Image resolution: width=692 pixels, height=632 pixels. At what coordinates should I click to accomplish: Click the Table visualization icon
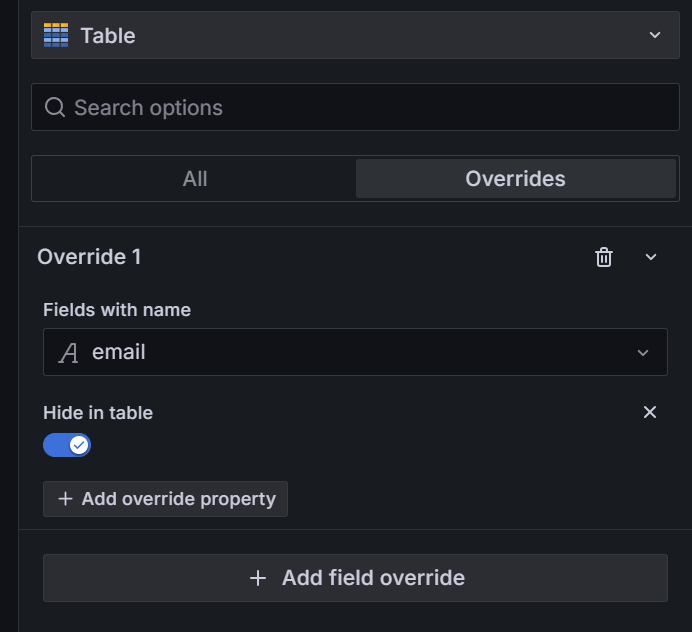pyautogui.click(x=56, y=35)
